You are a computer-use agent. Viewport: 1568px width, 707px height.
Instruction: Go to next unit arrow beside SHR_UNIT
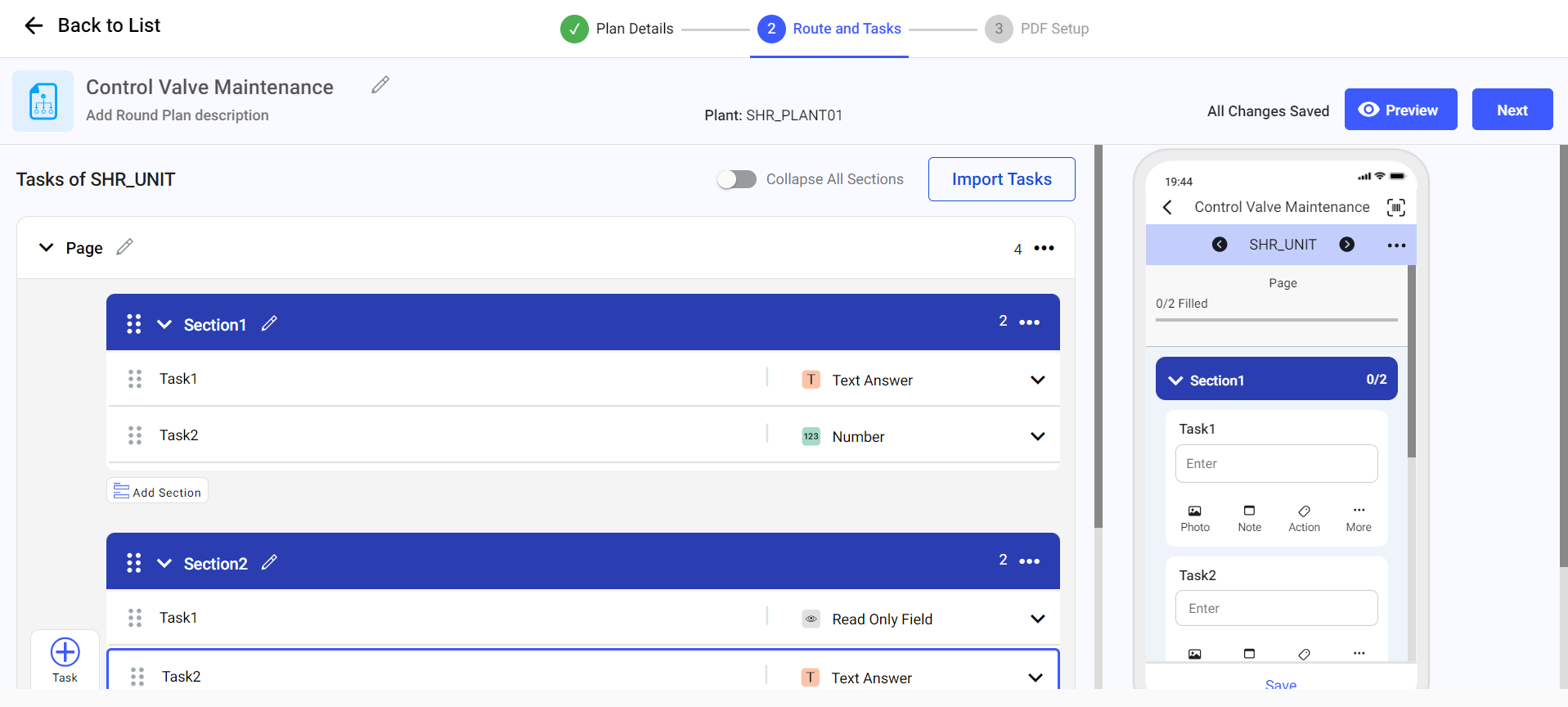1346,245
